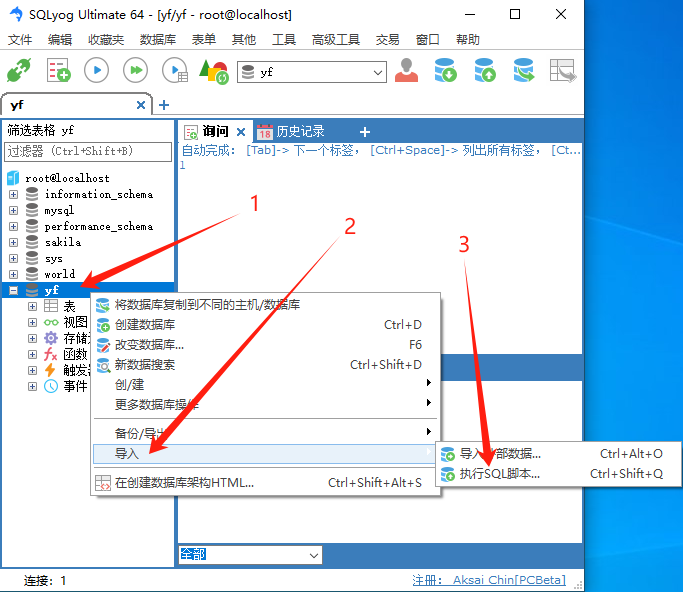Open new query editor icon
The image size is (683, 592).
[59, 71]
